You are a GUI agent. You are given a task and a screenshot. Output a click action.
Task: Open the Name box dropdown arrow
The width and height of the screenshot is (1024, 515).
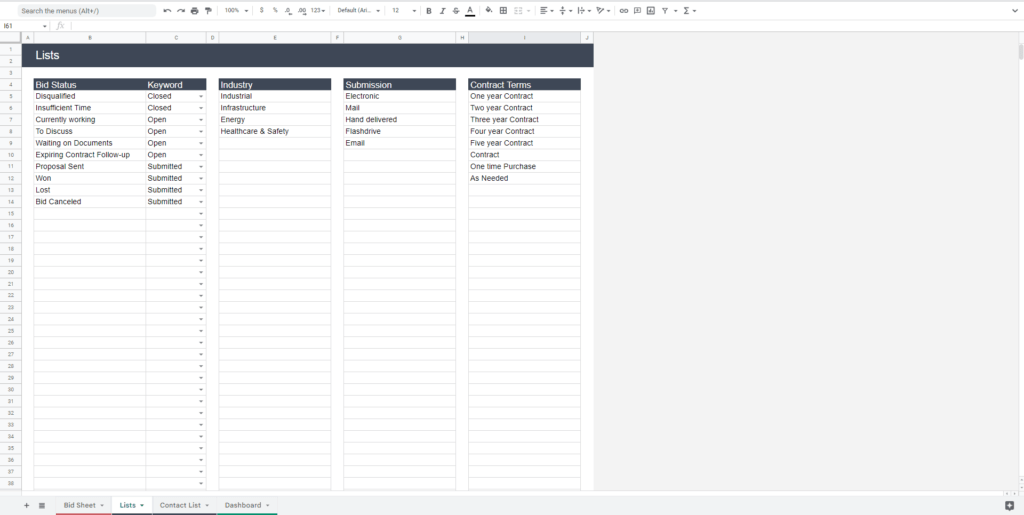(x=45, y=26)
